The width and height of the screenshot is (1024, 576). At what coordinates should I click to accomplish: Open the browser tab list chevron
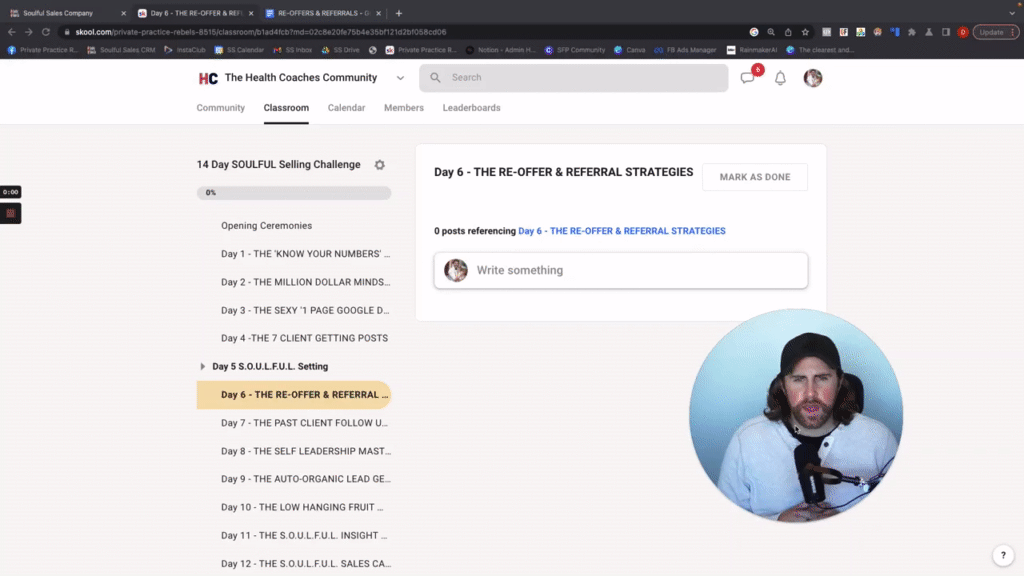1012,13
